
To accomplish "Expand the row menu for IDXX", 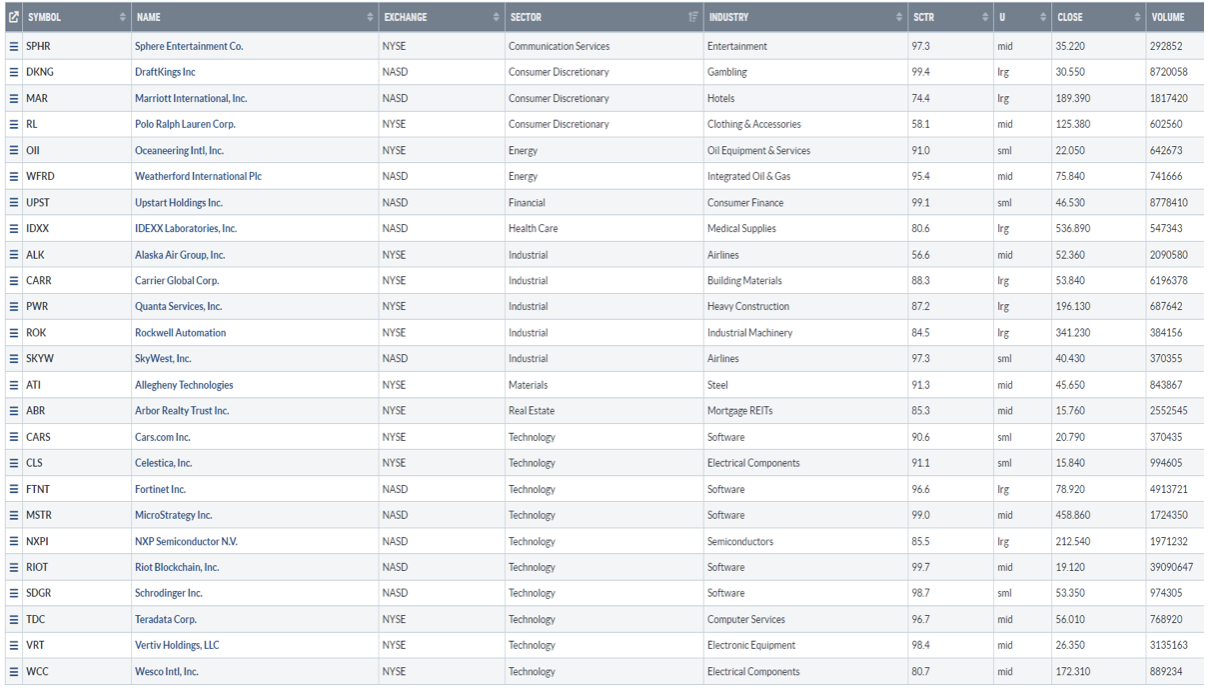I will tap(14, 228).
